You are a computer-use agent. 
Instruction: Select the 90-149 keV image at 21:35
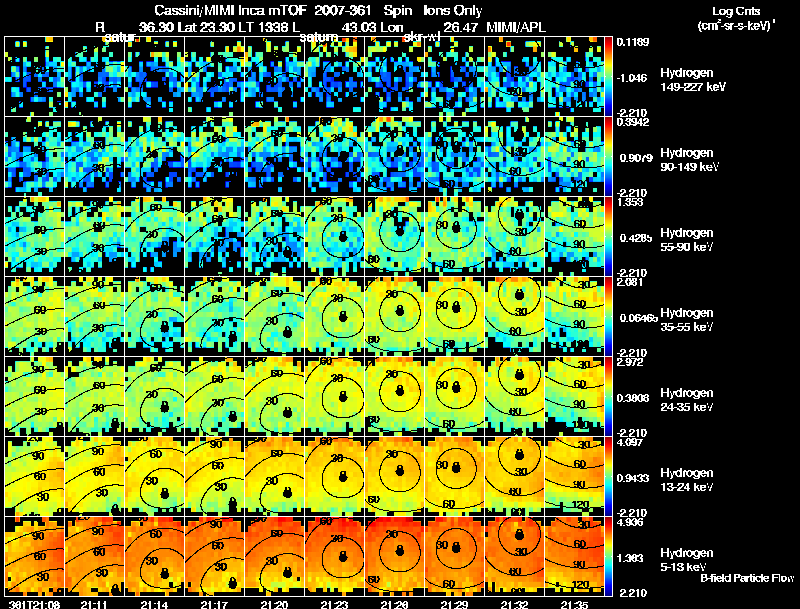(574, 157)
